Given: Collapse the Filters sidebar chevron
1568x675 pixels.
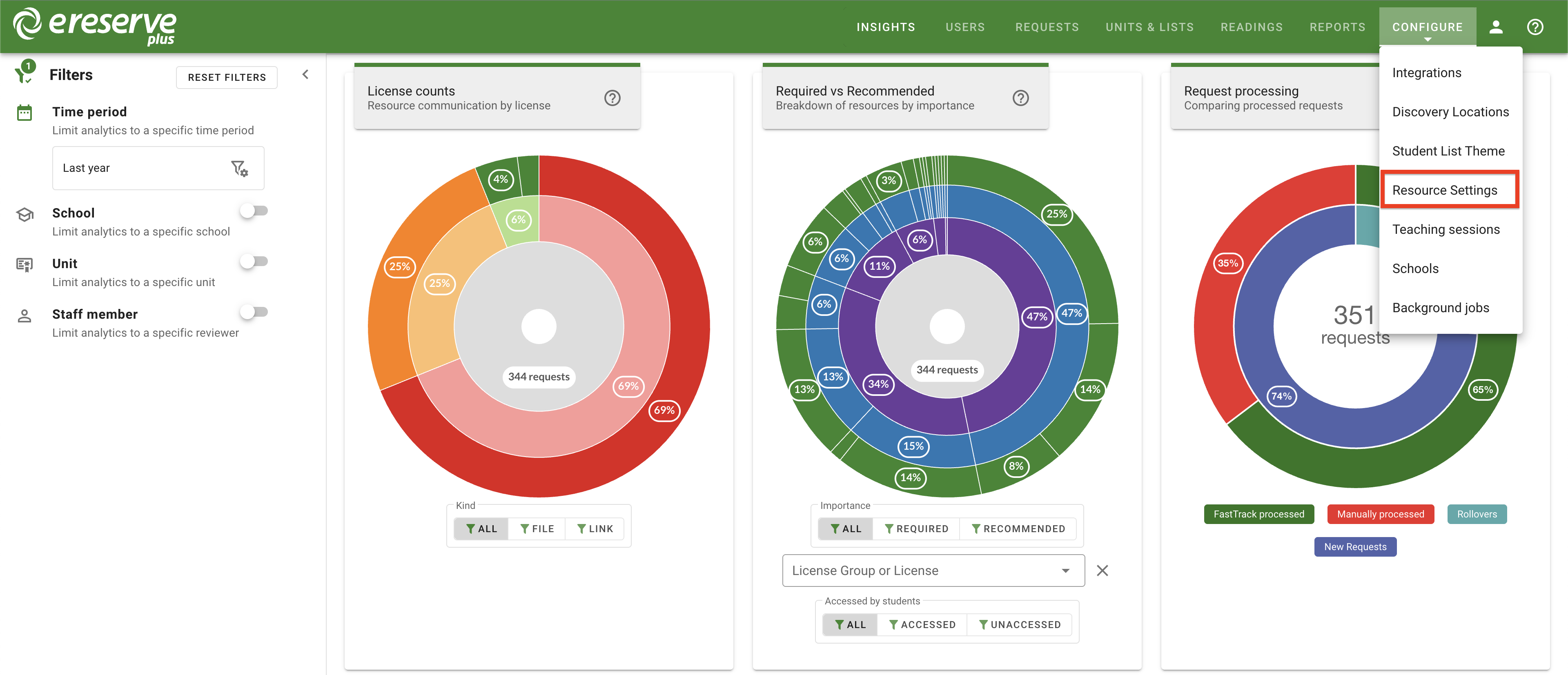Looking at the screenshot, I should [x=305, y=75].
